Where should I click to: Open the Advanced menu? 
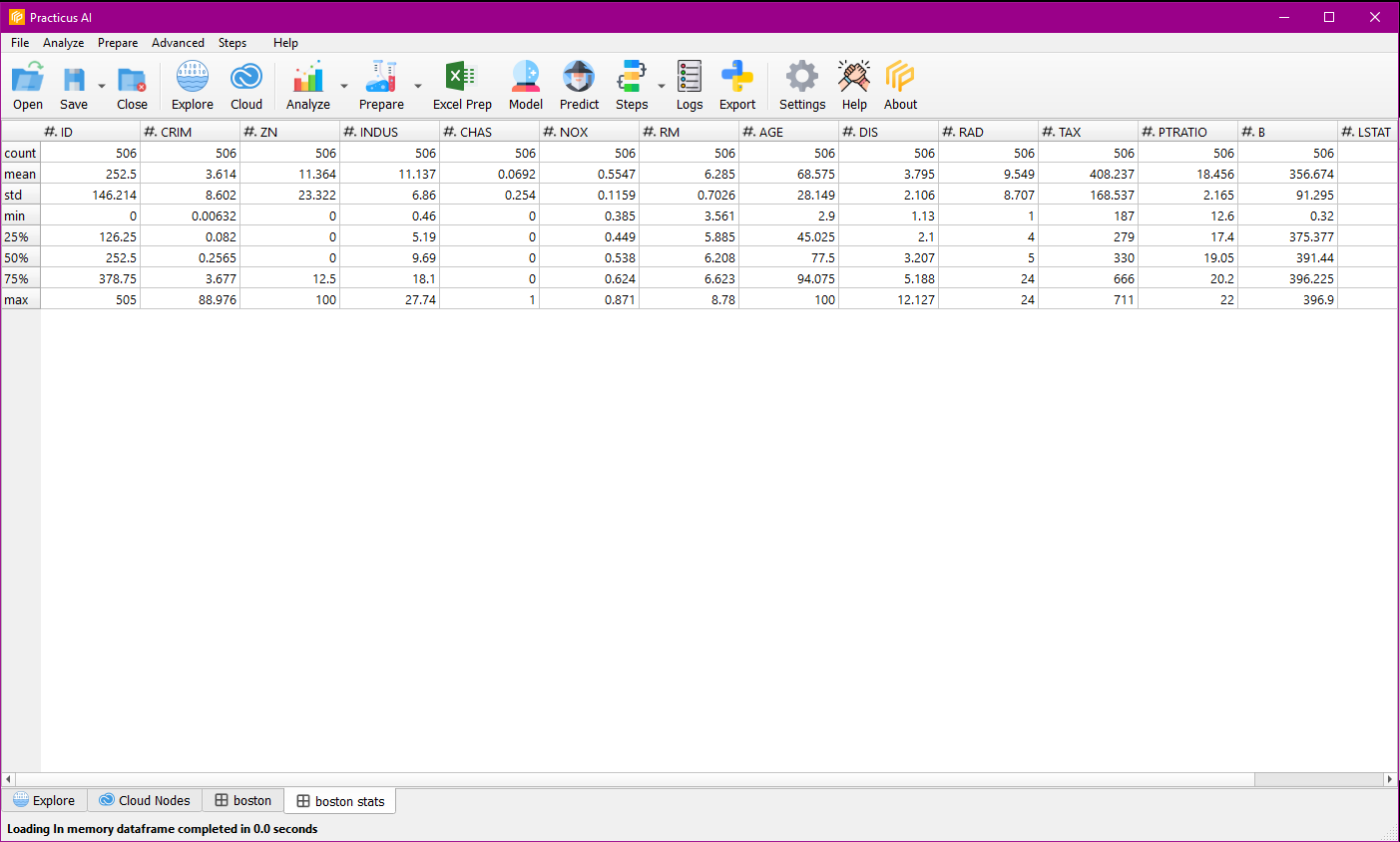click(178, 43)
